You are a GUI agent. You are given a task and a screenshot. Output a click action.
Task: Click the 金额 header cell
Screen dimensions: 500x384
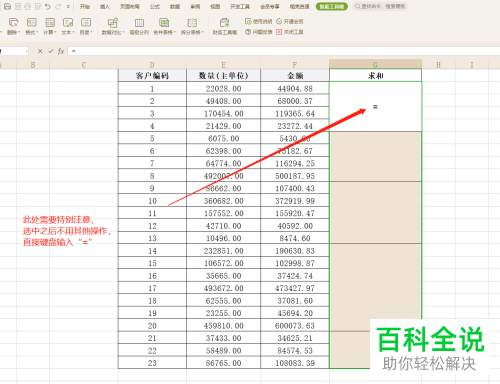click(295, 76)
